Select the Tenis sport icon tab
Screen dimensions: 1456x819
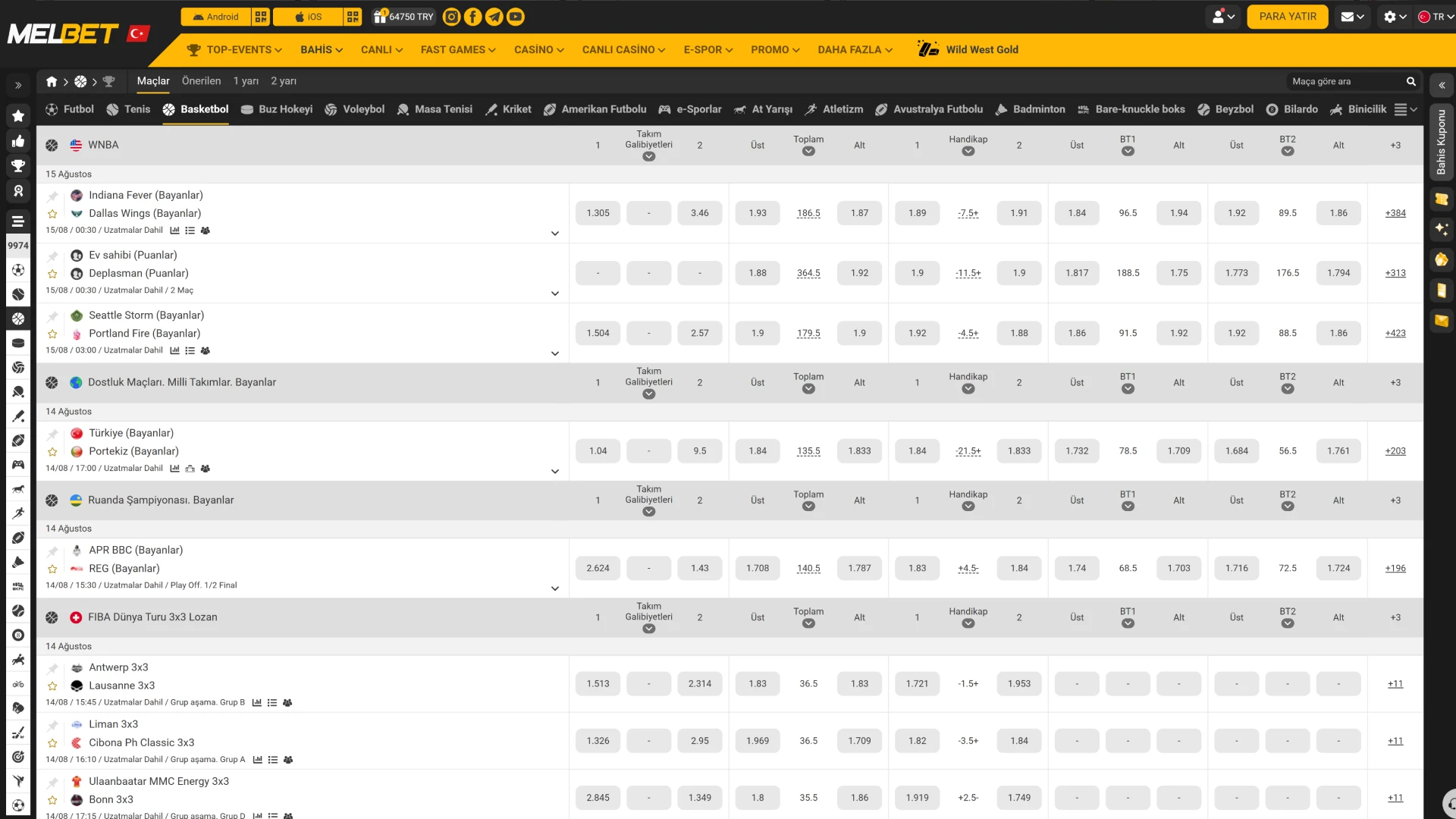(128, 109)
